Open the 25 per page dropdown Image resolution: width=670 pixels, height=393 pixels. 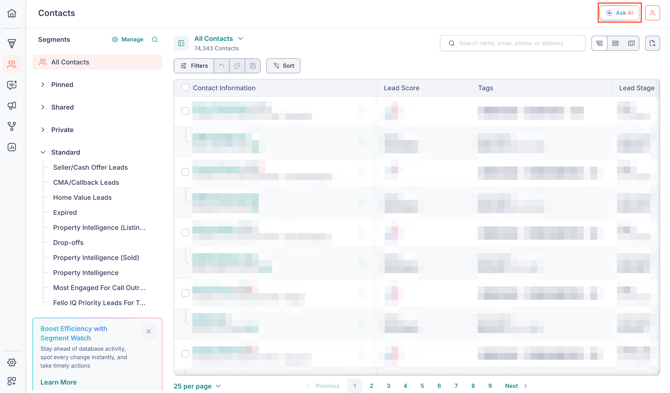pyautogui.click(x=197, y=386)
